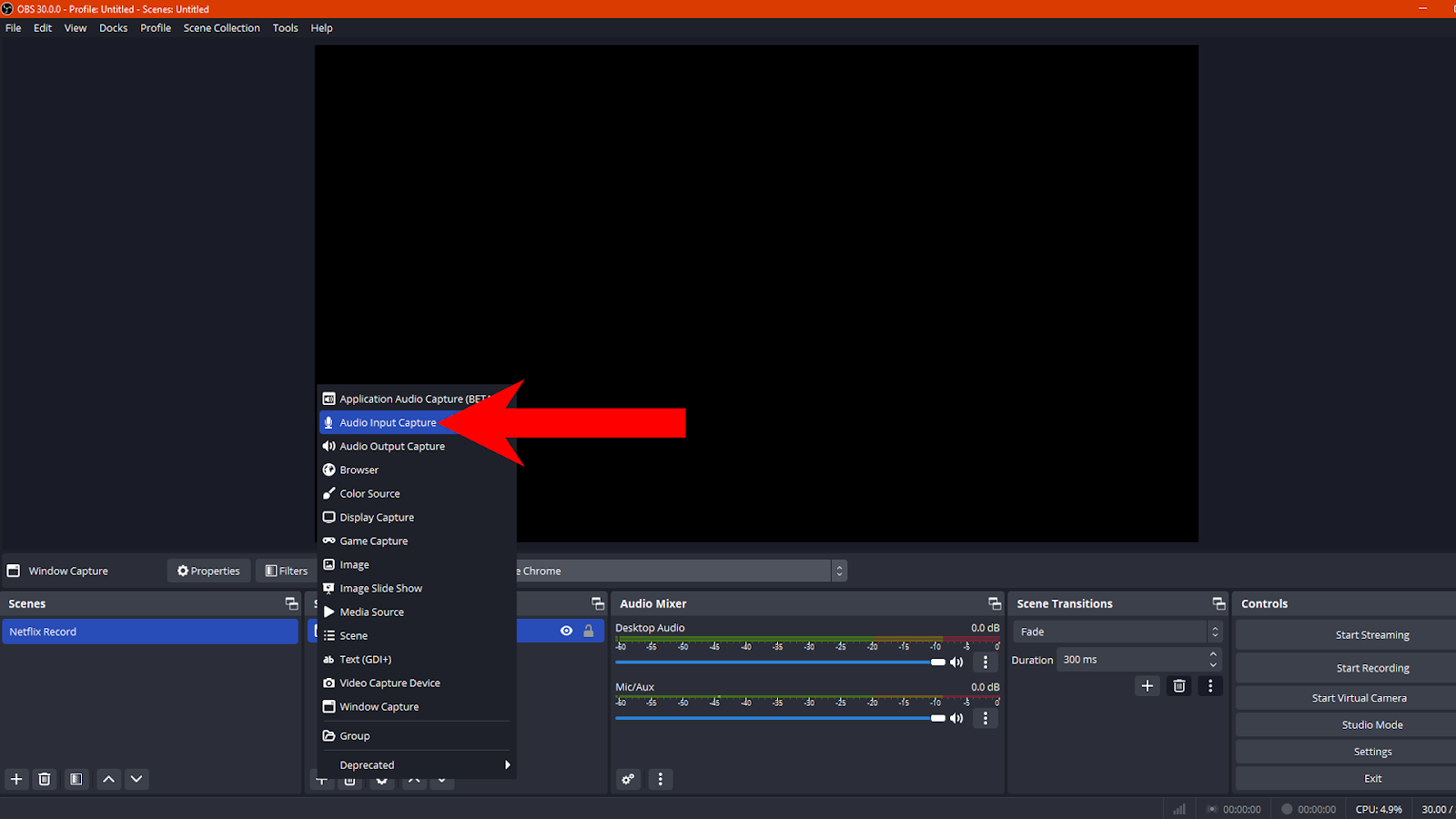Open the Tools menu
Screen dimensions: 1456x819
(x=285, y=27)
